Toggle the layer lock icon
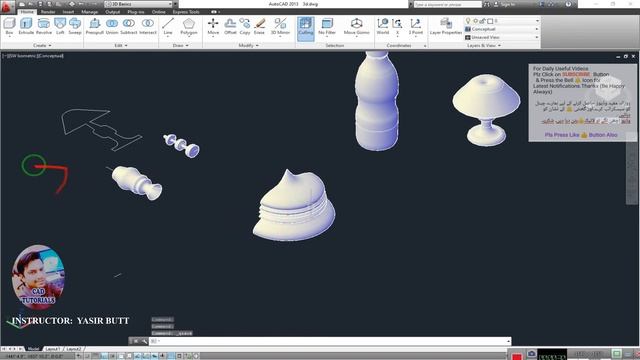This screenshot has width=640, height=360. [x=482, y=21]
